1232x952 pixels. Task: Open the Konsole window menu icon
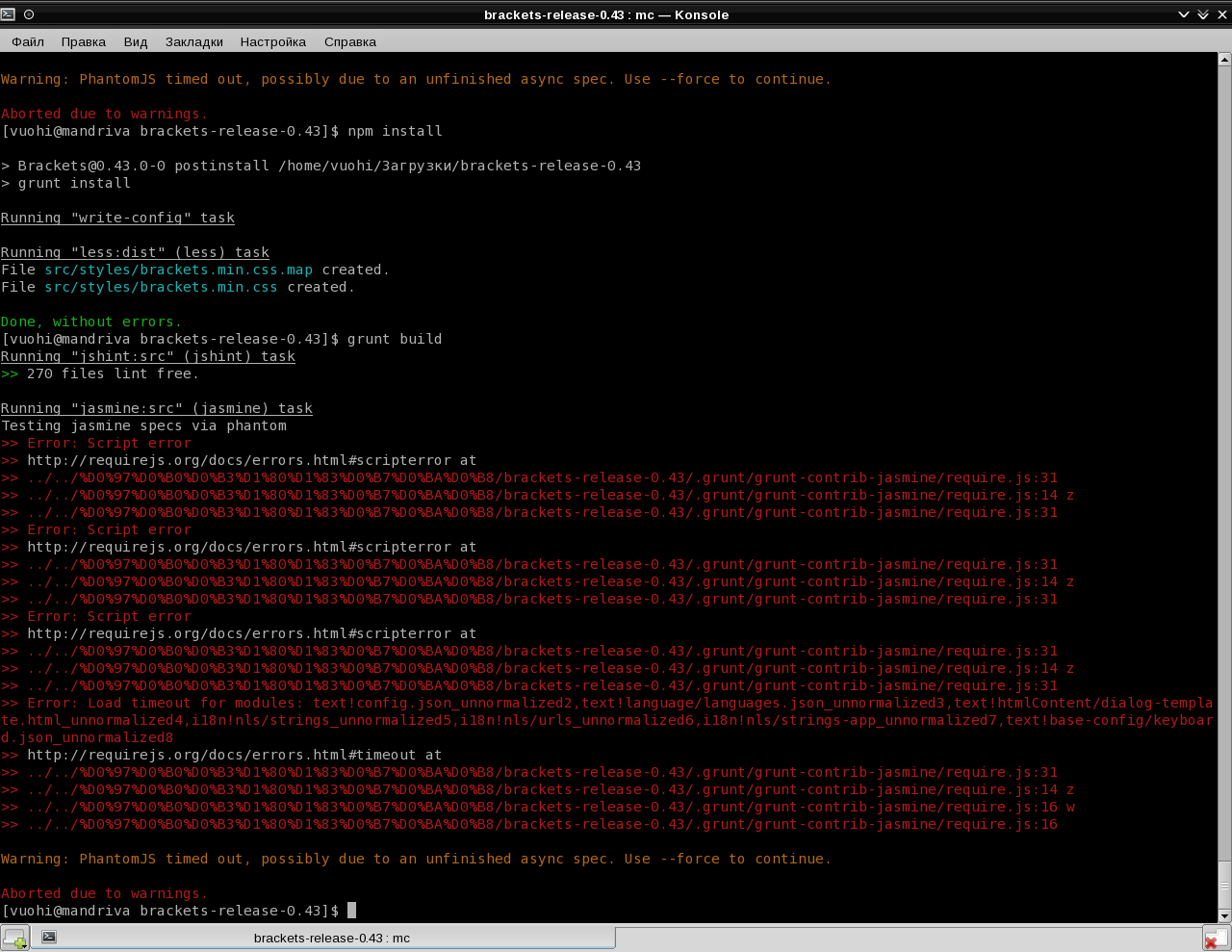(9, 14)
